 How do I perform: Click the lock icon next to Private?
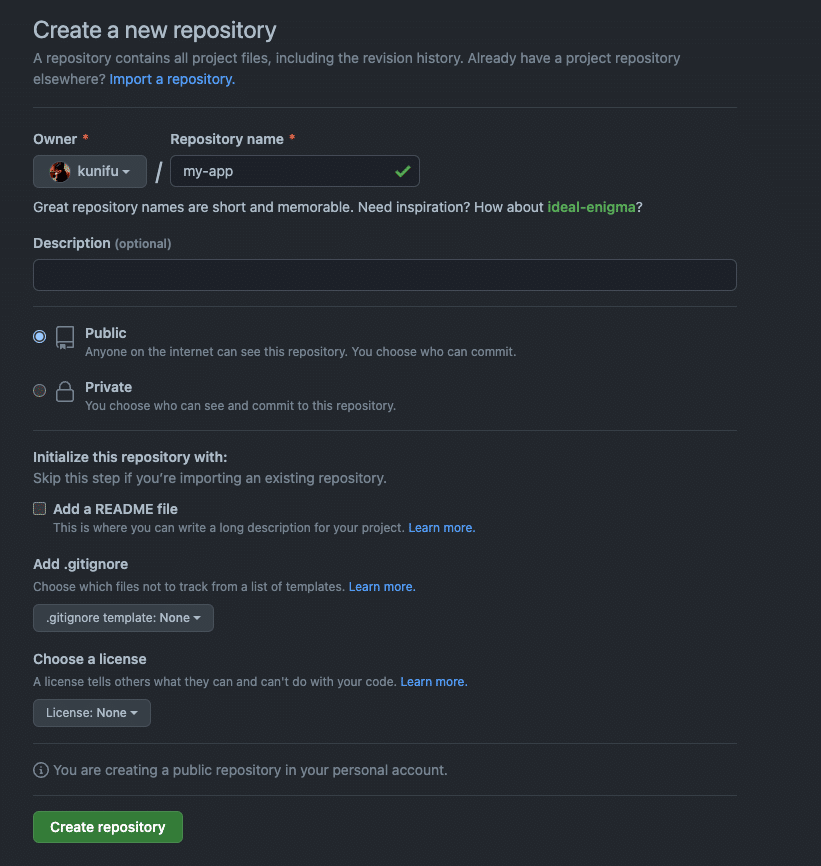[x=64, y=392]
